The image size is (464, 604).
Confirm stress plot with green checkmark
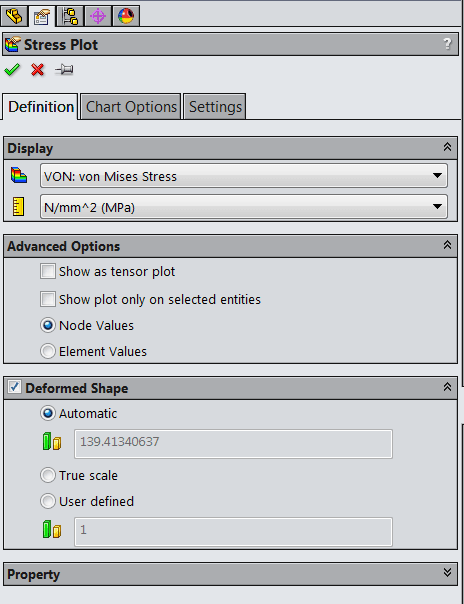tap(12, 70)
